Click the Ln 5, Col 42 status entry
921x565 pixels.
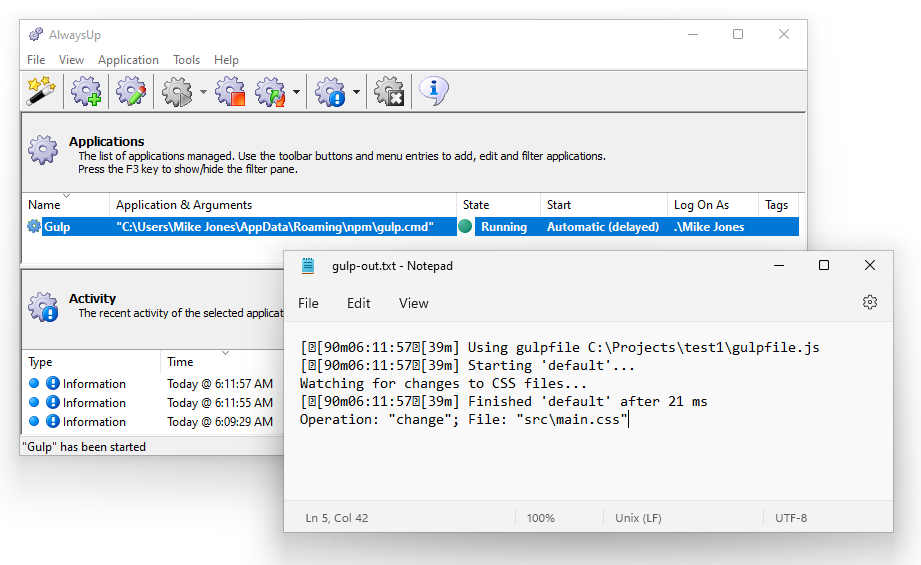click(x=337, y=518)
